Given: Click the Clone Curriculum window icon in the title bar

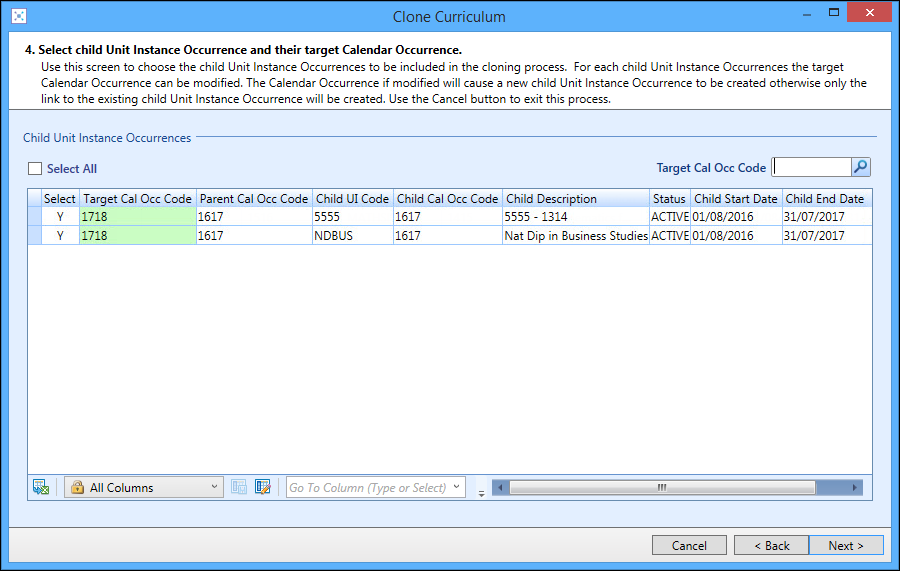Looking at the screenshot, I should [x=19, y=16].
